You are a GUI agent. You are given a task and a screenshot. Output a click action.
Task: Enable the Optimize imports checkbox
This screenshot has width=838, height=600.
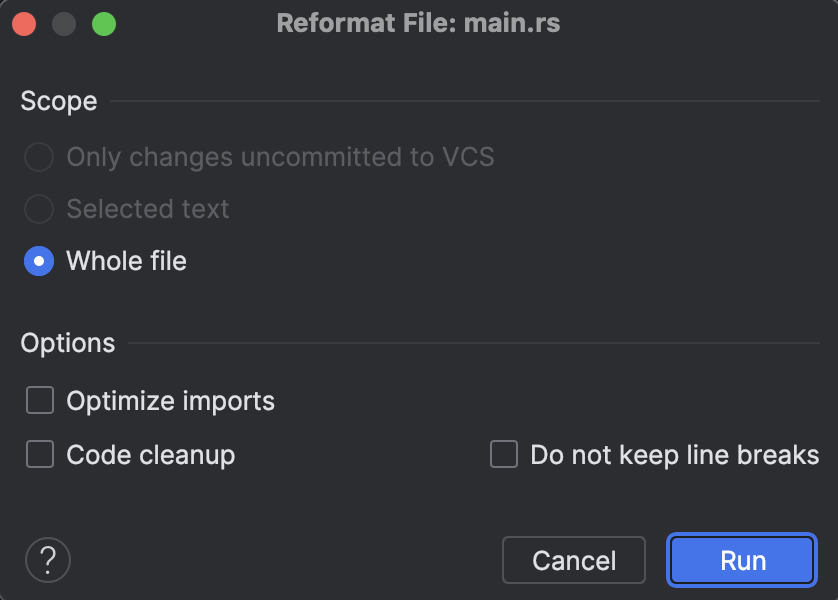coord(40,400)
